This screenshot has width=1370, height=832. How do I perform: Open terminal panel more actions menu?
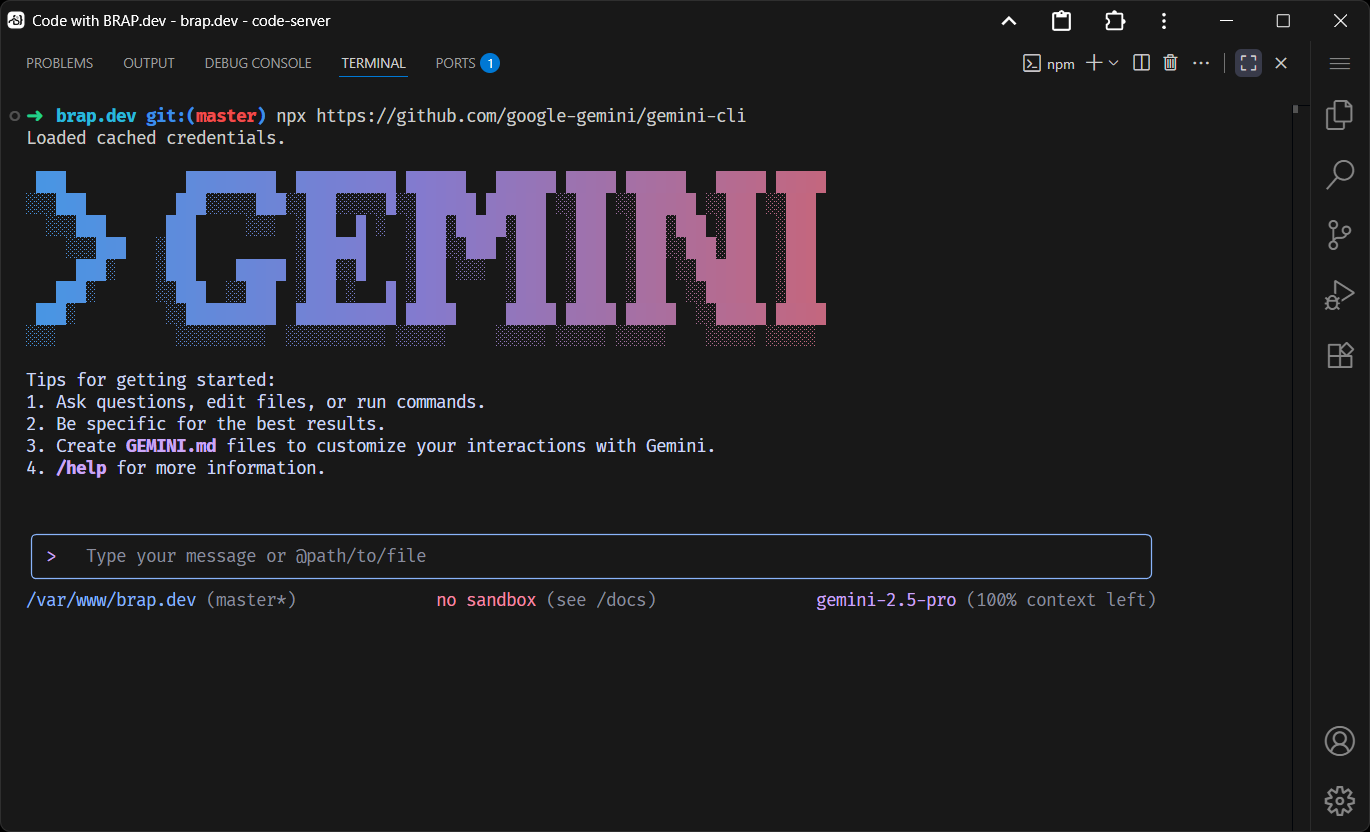click(1201, 63)
